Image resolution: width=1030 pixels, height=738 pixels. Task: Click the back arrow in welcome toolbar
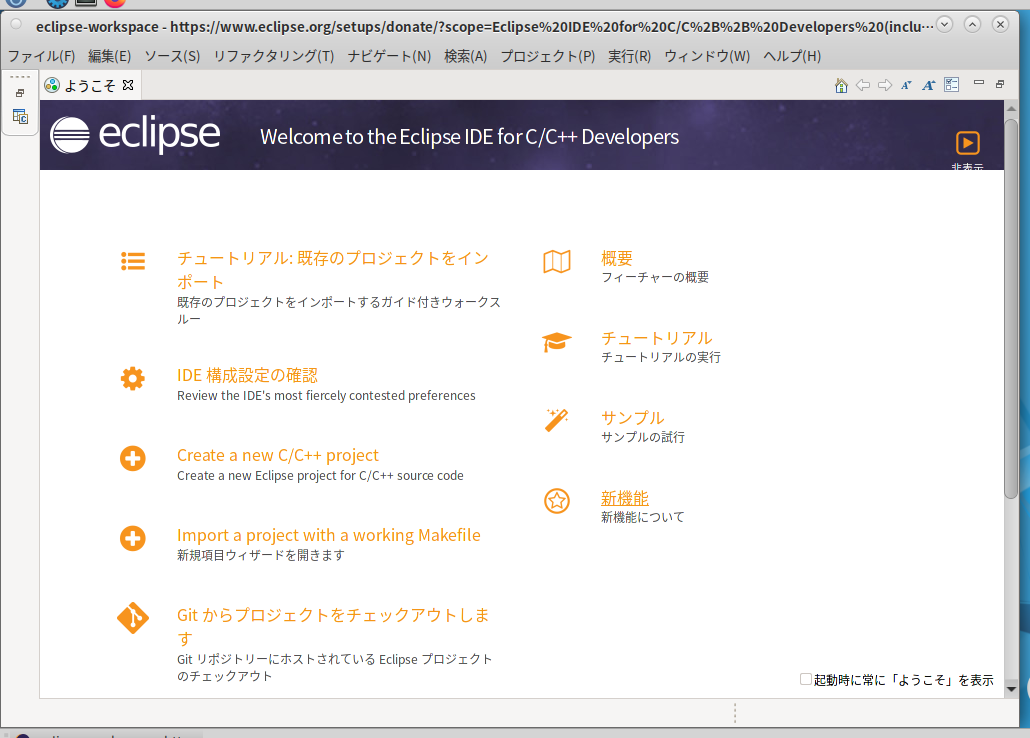(x=862, y=85)
